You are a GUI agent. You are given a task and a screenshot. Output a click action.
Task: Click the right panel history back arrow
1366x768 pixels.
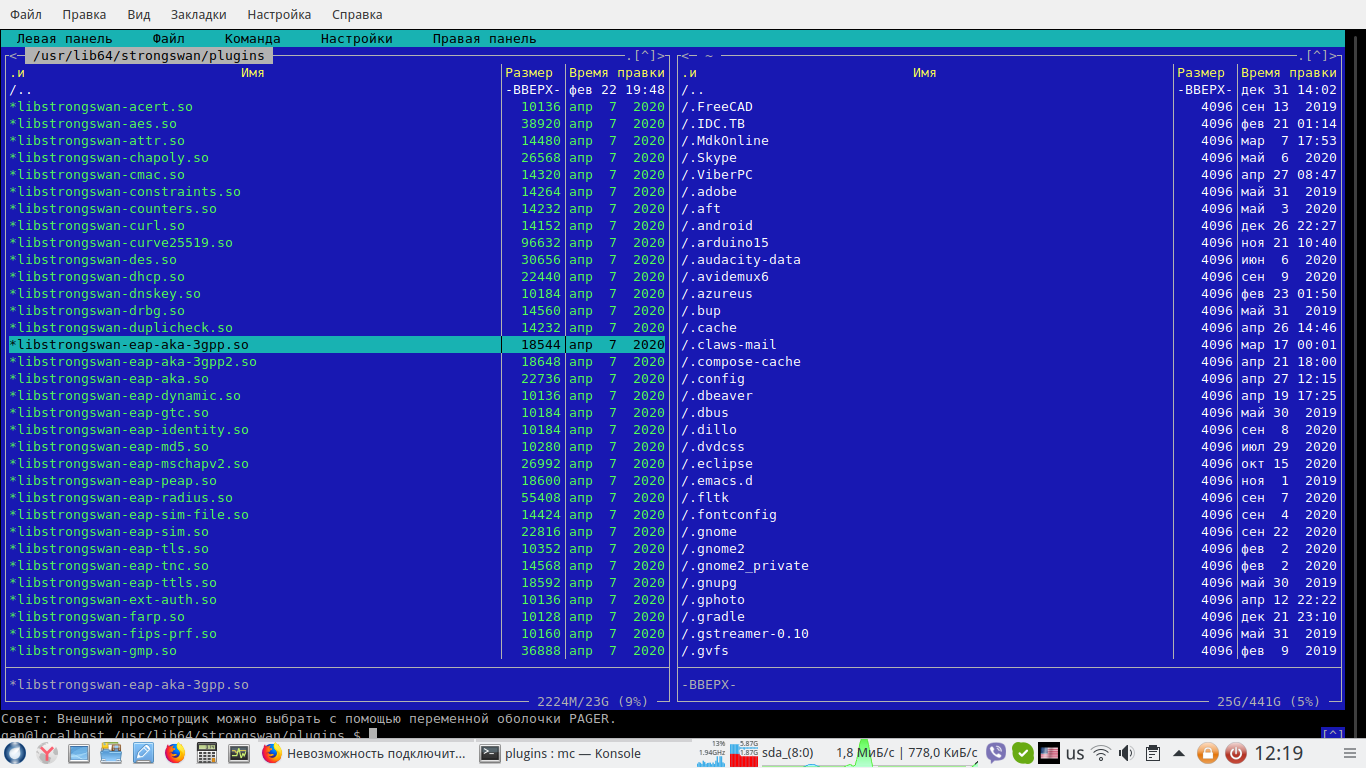[686, 56]
